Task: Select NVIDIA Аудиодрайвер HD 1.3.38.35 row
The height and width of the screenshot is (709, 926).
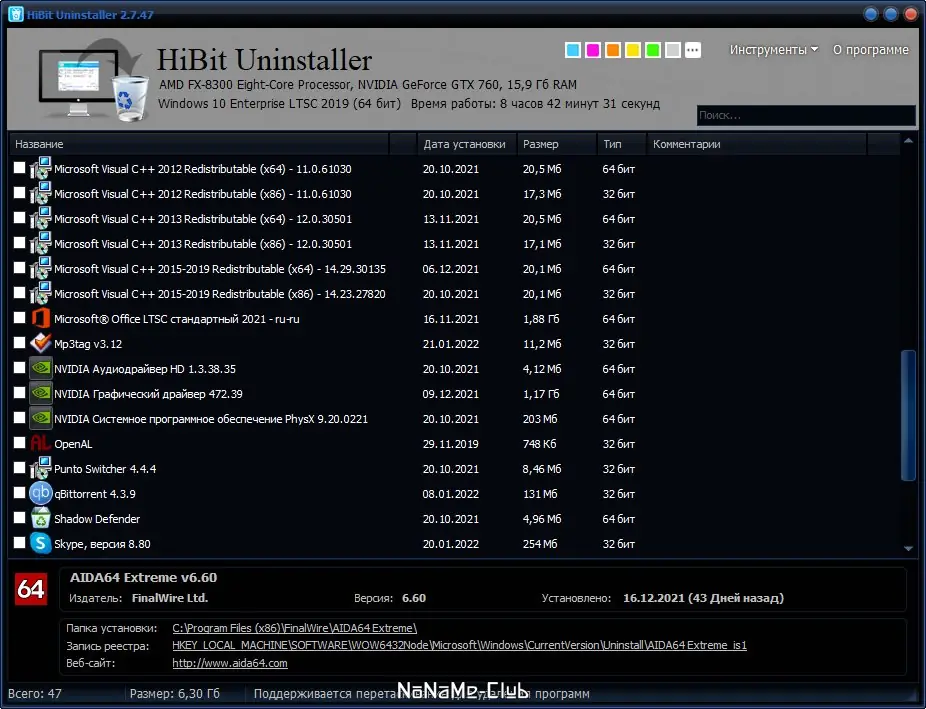Action: coord(455,369)
